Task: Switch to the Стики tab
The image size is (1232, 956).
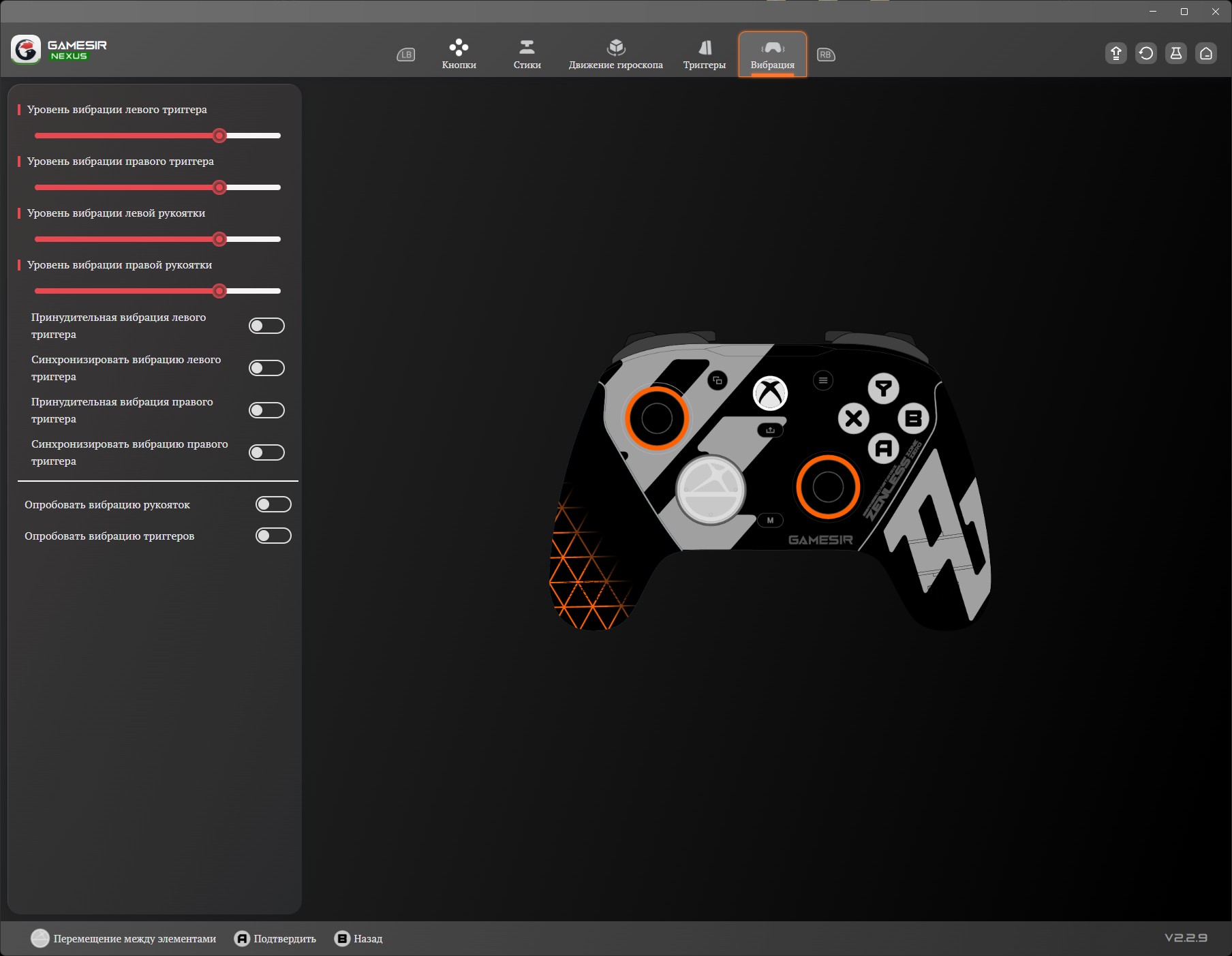Action: pyautogui.click(x=527, y=55)
